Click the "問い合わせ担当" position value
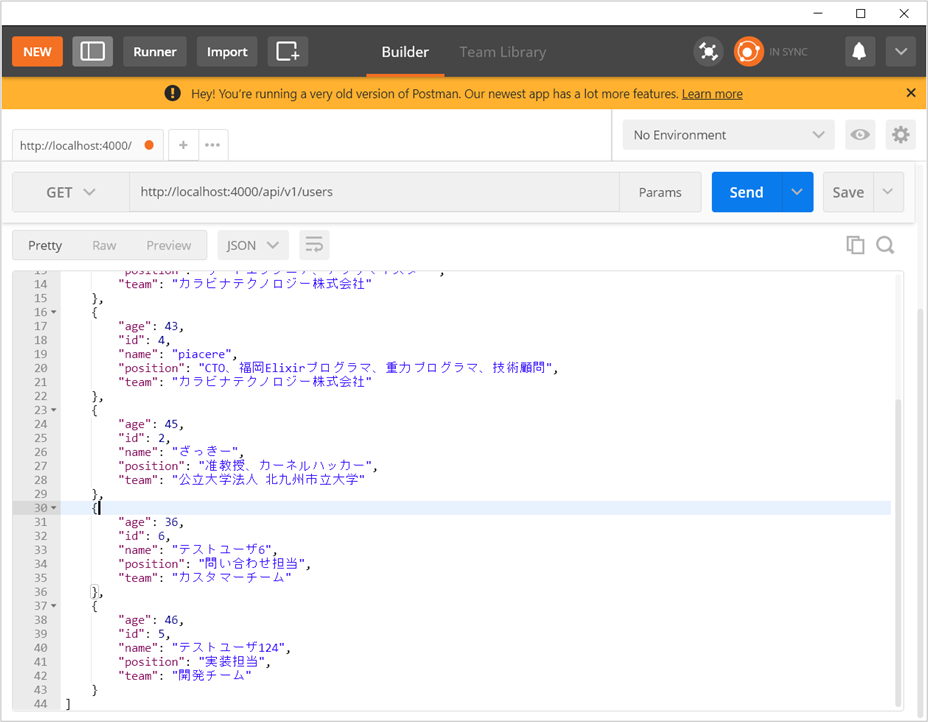Screen dimensions: 928x722 (252, 563)
